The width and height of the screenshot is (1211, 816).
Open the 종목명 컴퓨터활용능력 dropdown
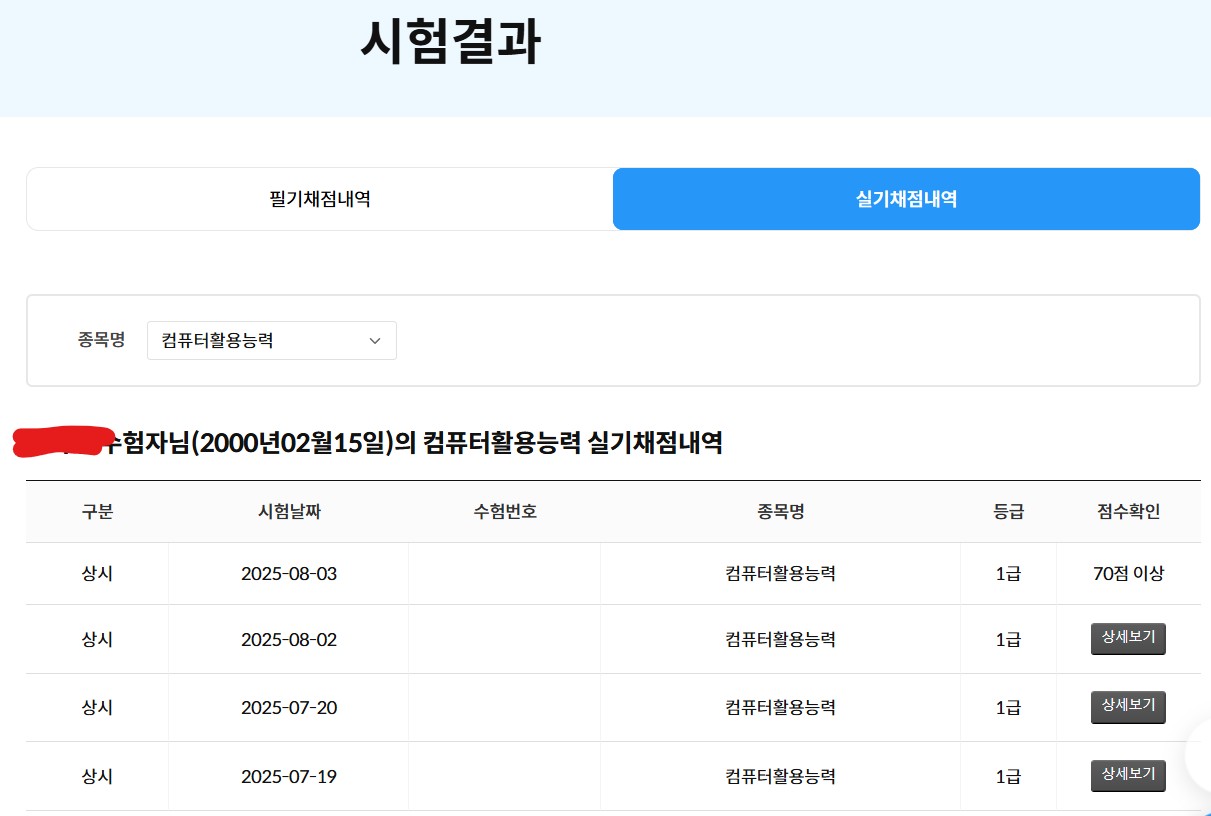click(271, 340)
